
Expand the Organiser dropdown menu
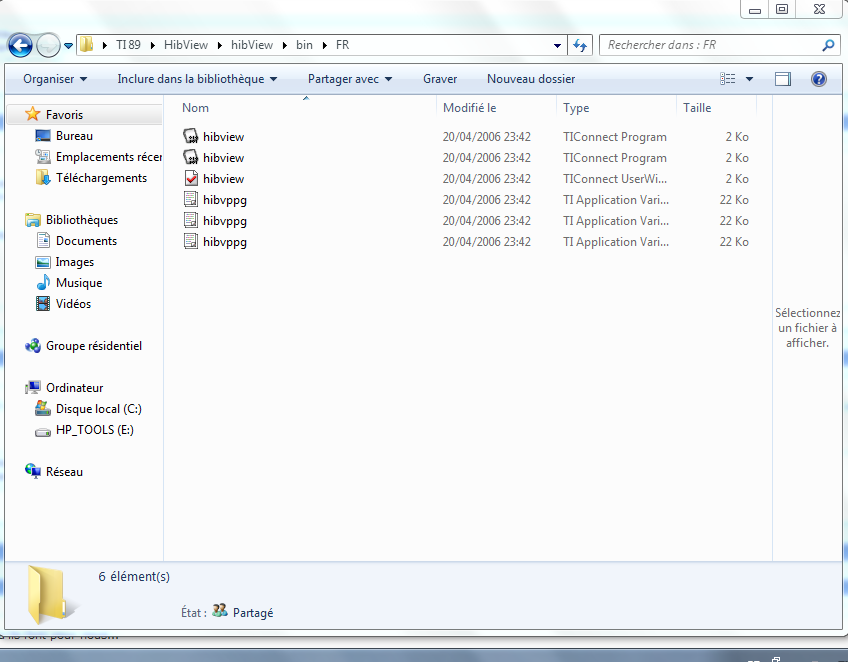point(55,79)
